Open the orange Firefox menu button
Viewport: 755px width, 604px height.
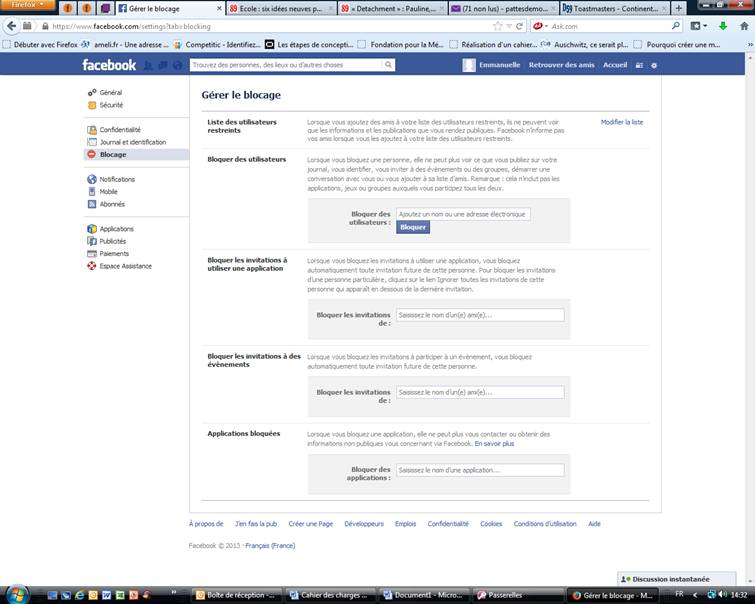tap(27, 5)
